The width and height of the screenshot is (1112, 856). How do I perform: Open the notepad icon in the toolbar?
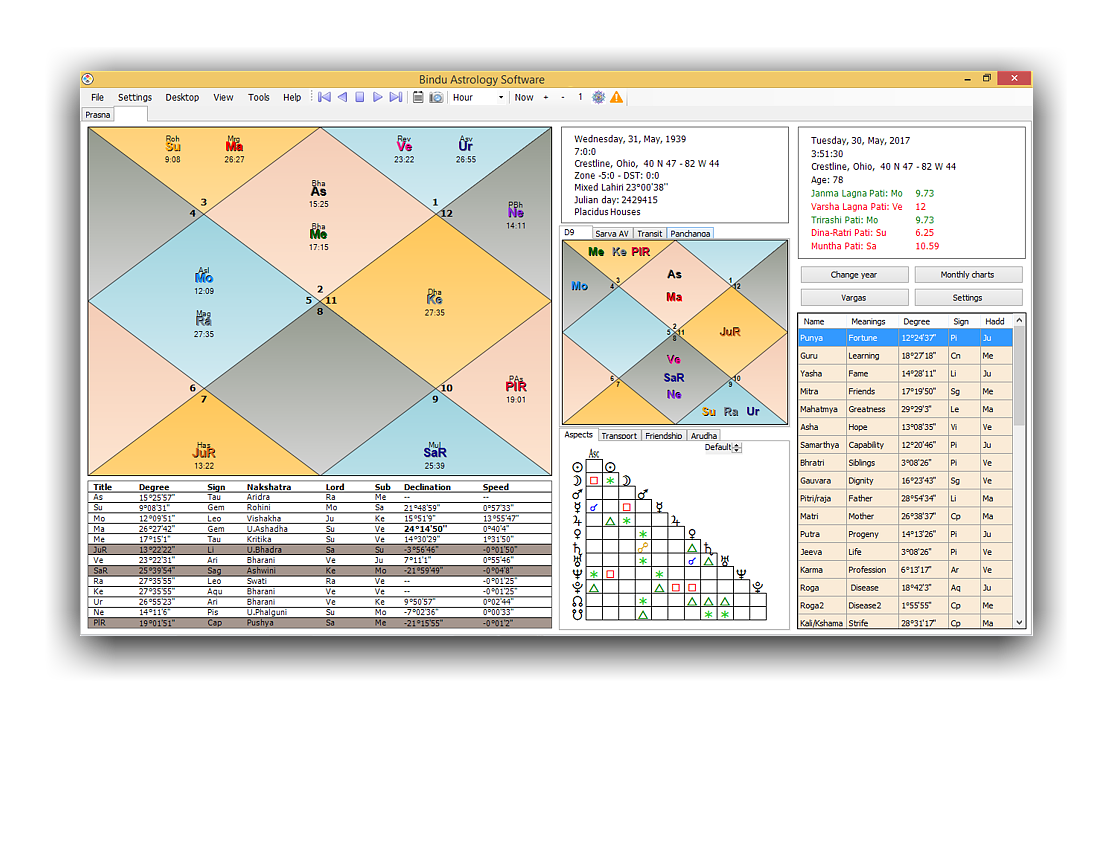pos(418,97)
